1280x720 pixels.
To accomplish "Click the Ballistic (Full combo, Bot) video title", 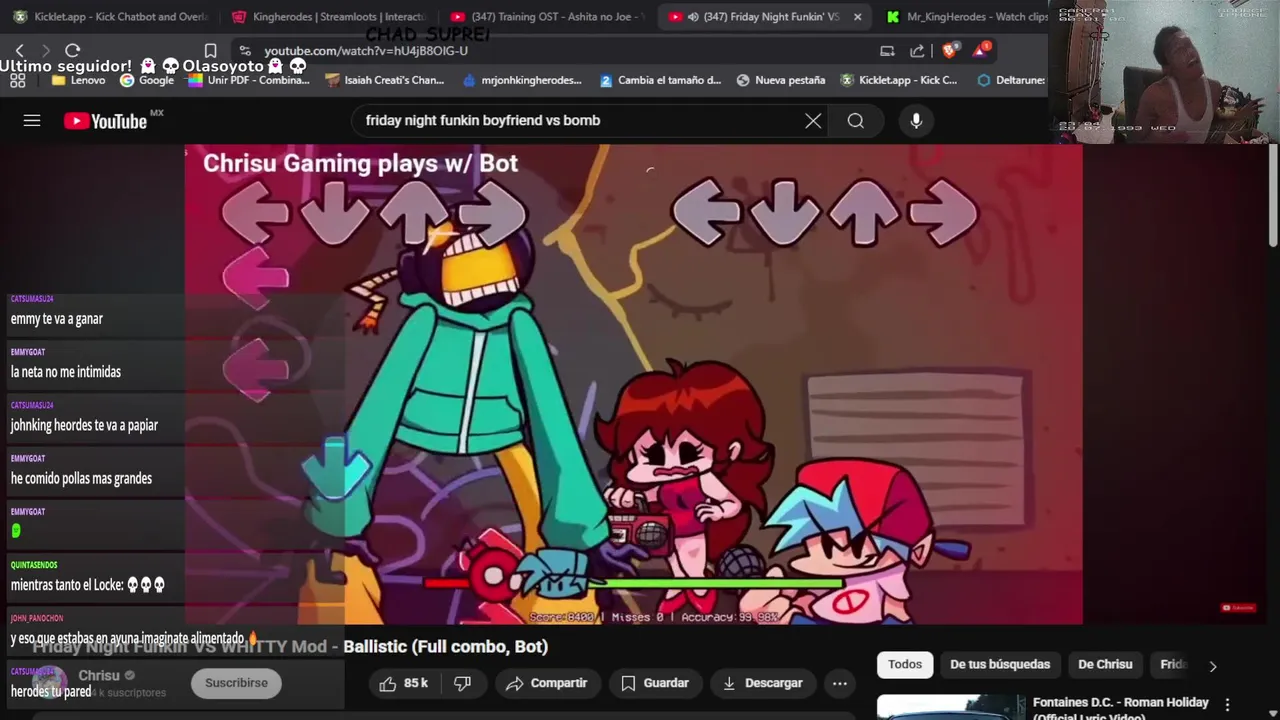I will click(x=445, y=647).
